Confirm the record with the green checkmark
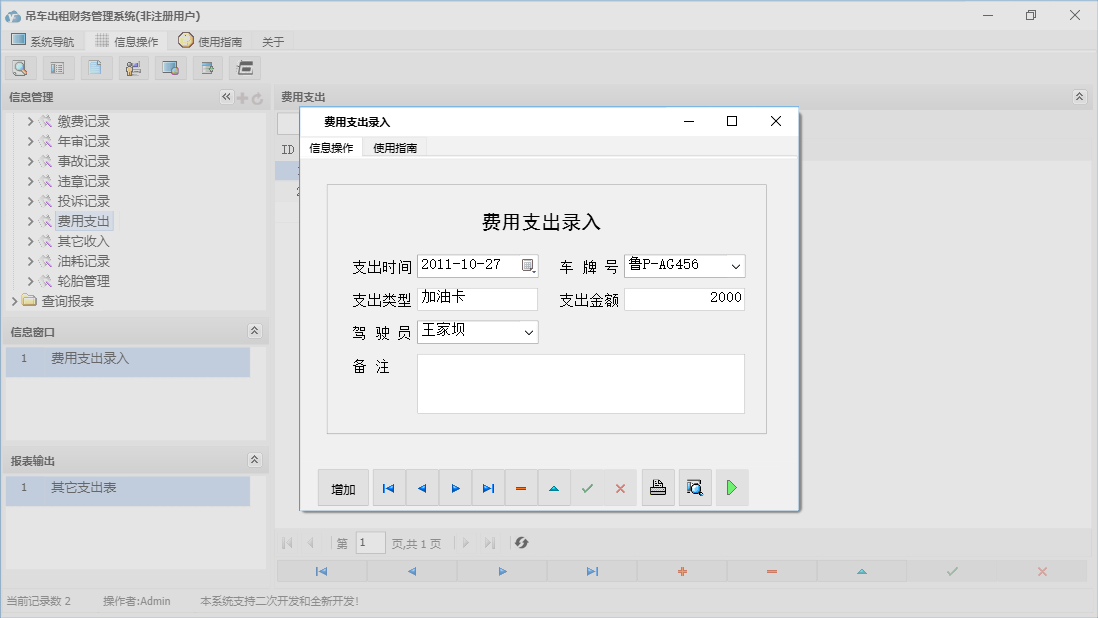The height and width of the screenshot is (618, 1098). click(x=588, y=487)
